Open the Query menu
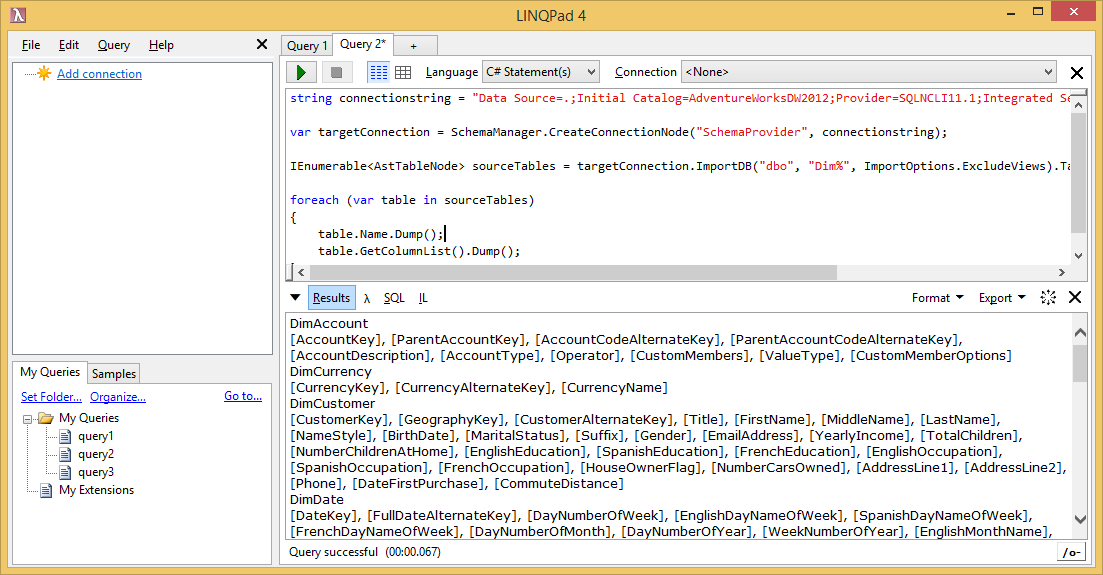1103x575 pixels. click(114, 45)
